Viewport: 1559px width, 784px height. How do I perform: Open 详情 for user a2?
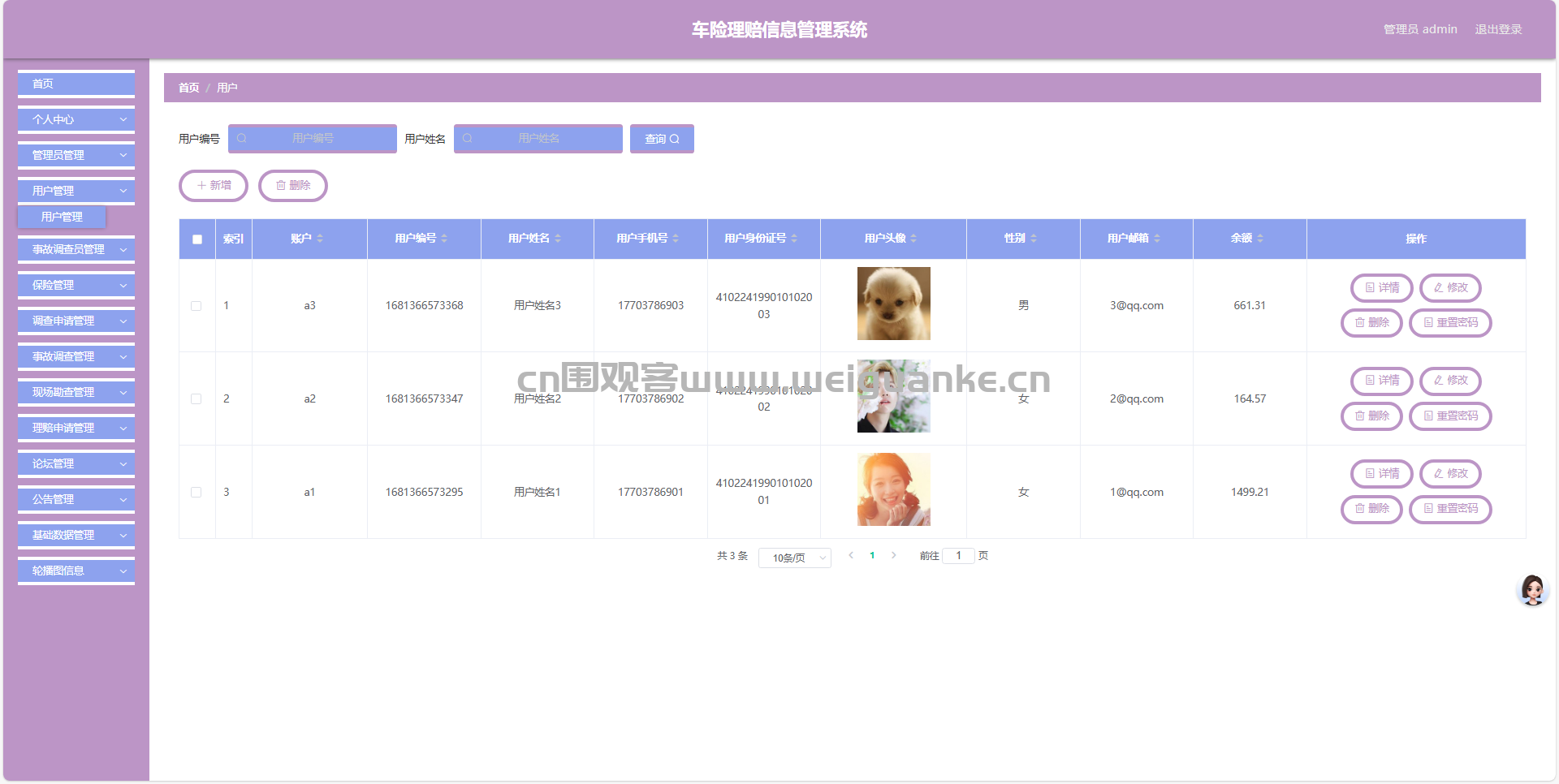click(1382, 381)
